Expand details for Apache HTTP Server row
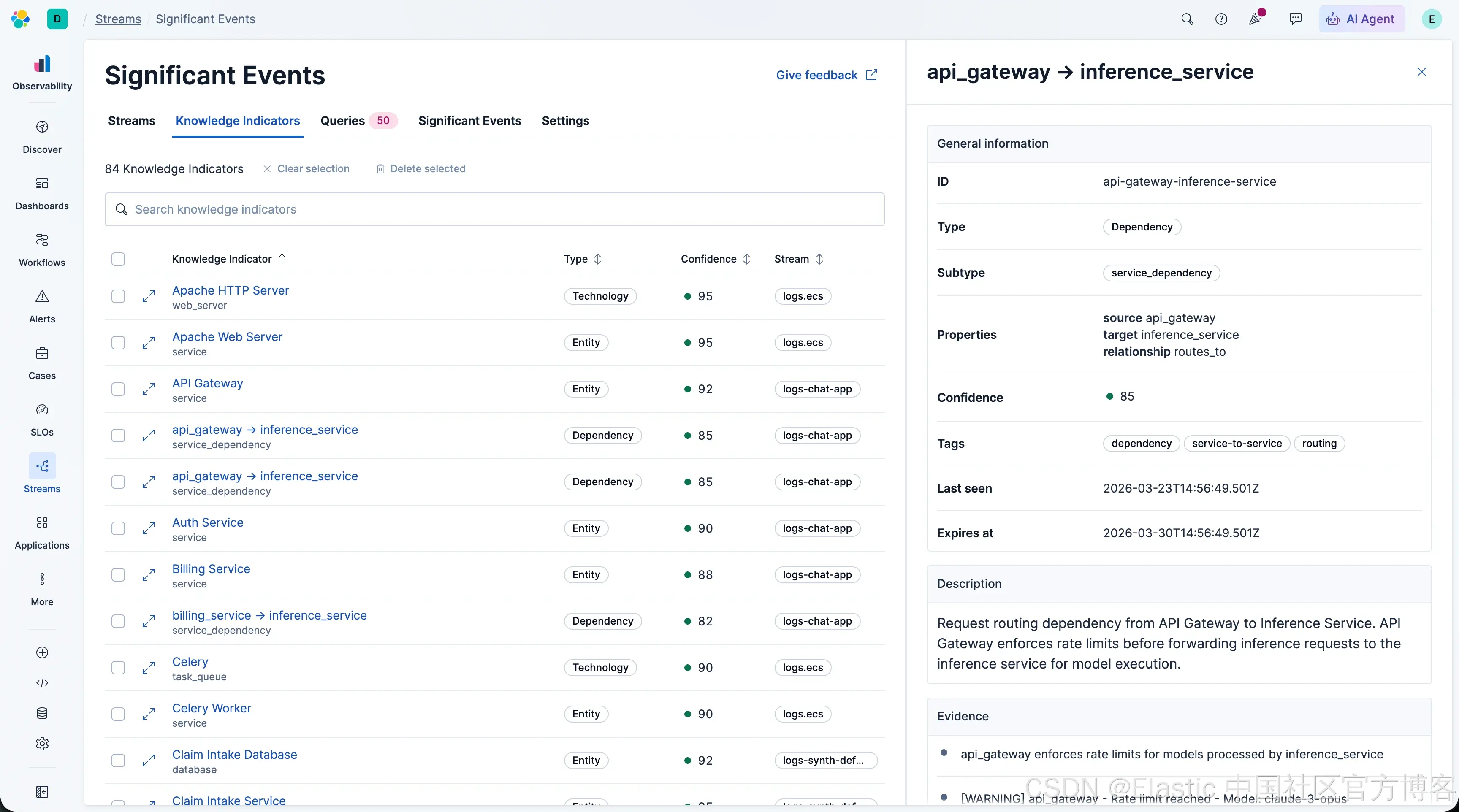1459x812 pixels. [149, 296]
